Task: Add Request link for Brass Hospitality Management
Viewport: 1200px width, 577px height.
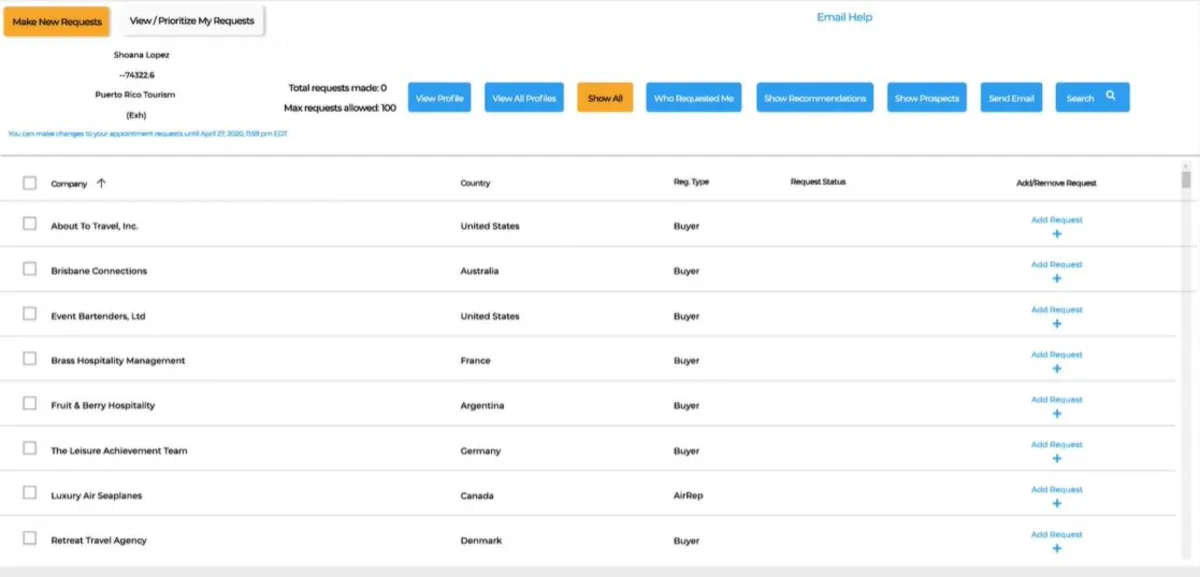Action: (1057, 355)
